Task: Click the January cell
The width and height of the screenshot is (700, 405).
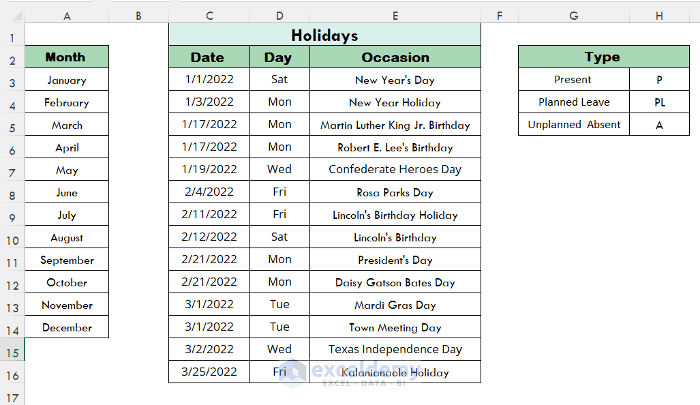Action: (66, 80)
